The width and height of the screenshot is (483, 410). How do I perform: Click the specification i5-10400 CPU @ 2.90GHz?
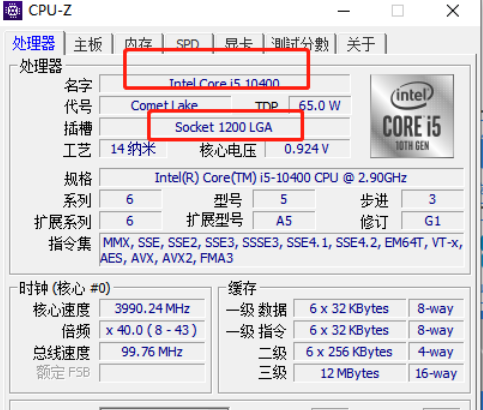coord(281,178)
